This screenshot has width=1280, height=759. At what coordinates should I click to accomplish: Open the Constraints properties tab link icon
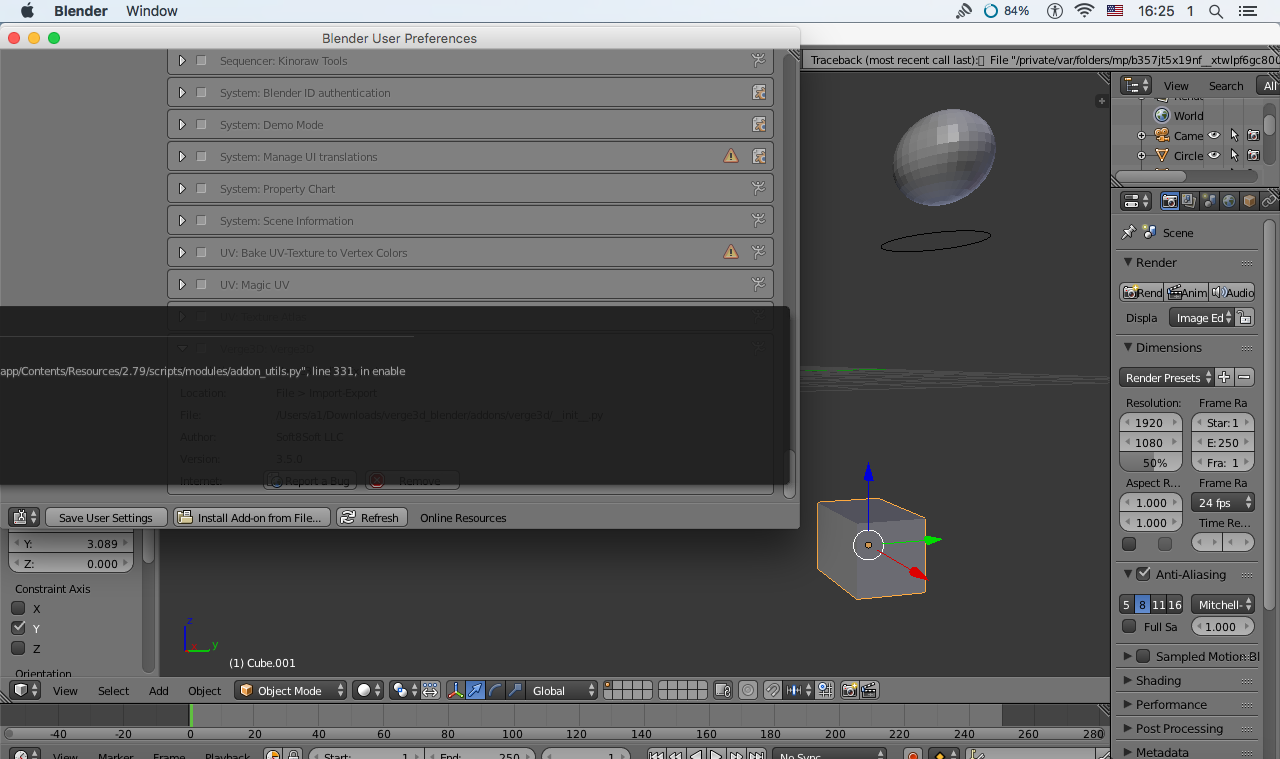(x=1269, y=201)
